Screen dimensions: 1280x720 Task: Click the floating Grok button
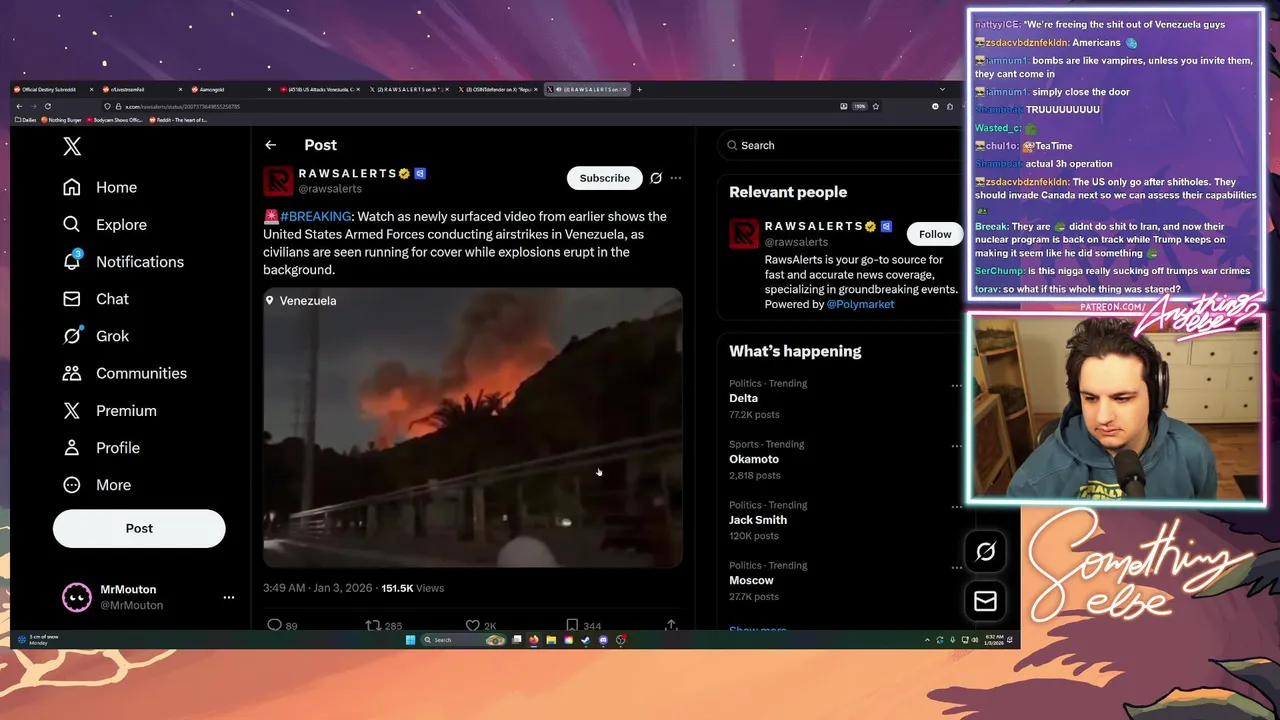click(985, 551)
